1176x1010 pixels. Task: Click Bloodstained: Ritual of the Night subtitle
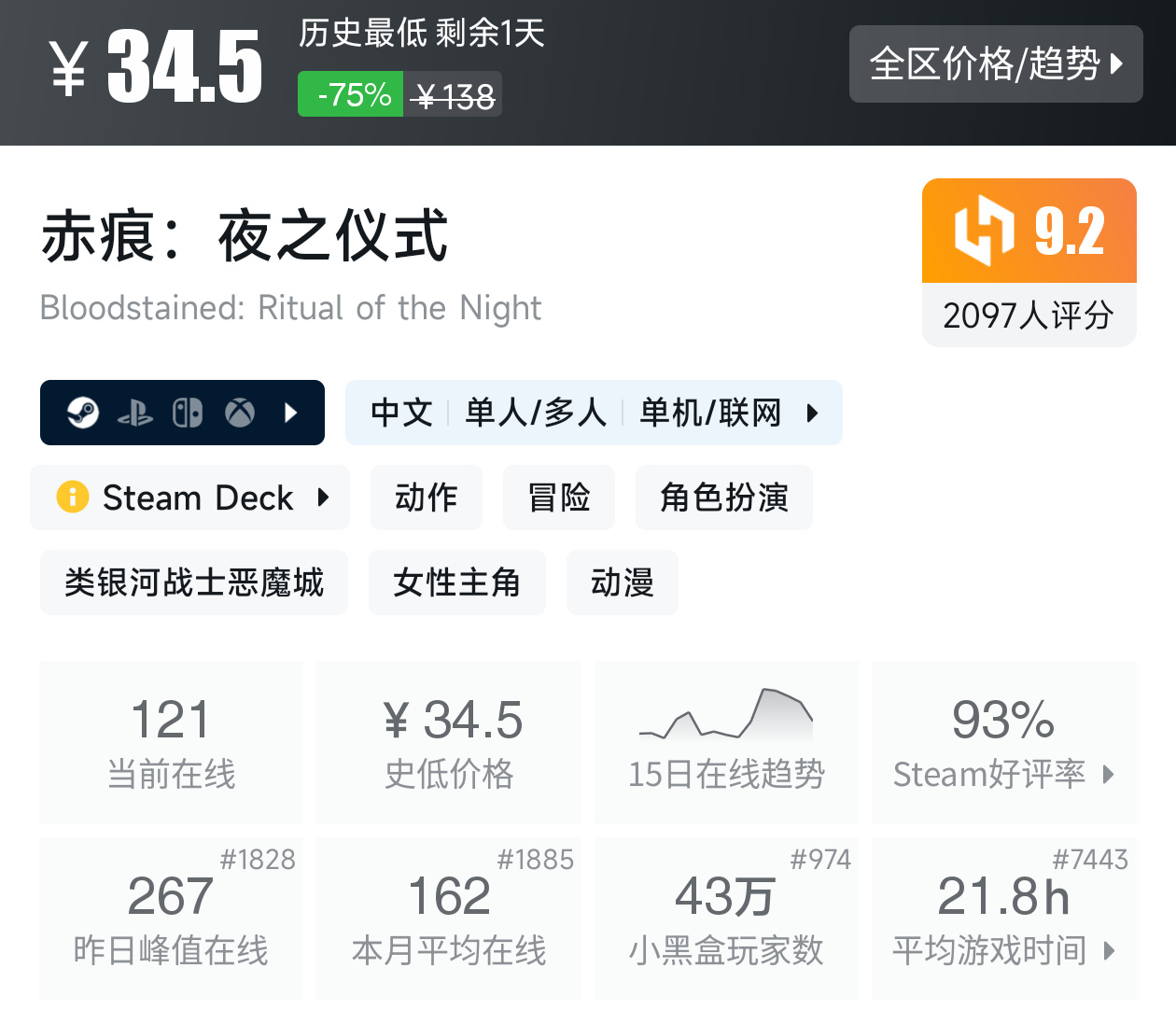pyautogui.click(x=290, y=308)
